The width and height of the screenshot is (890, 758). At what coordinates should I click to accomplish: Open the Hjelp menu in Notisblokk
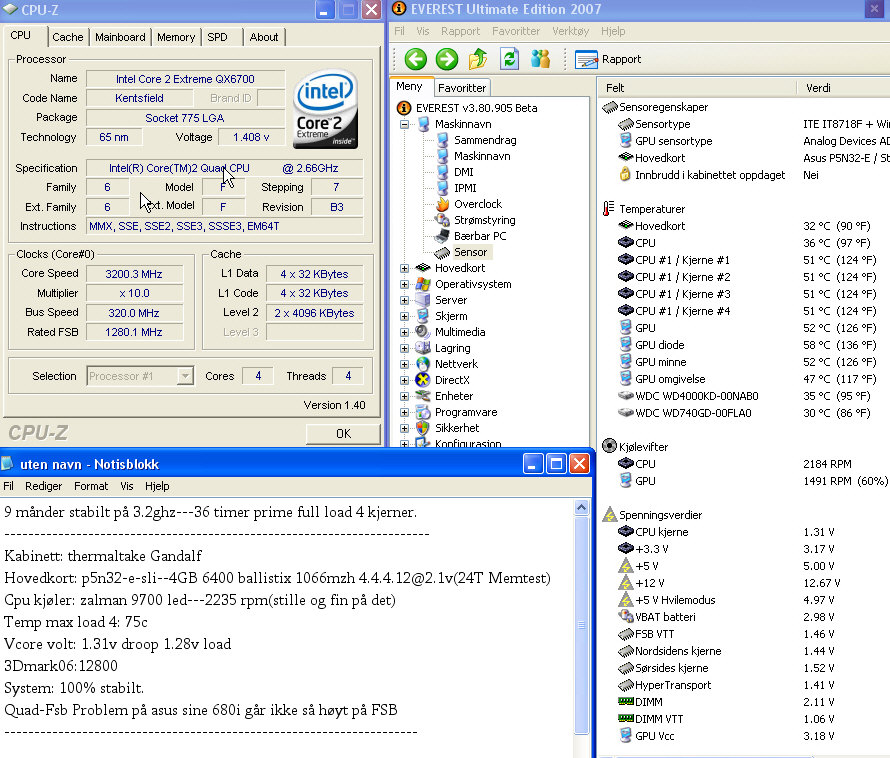click(x=157, y=486)
